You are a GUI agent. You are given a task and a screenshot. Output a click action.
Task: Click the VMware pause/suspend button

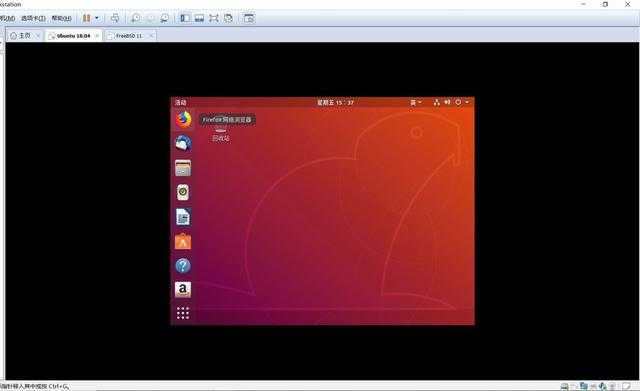pyautogui.click(x=86, y=18)
